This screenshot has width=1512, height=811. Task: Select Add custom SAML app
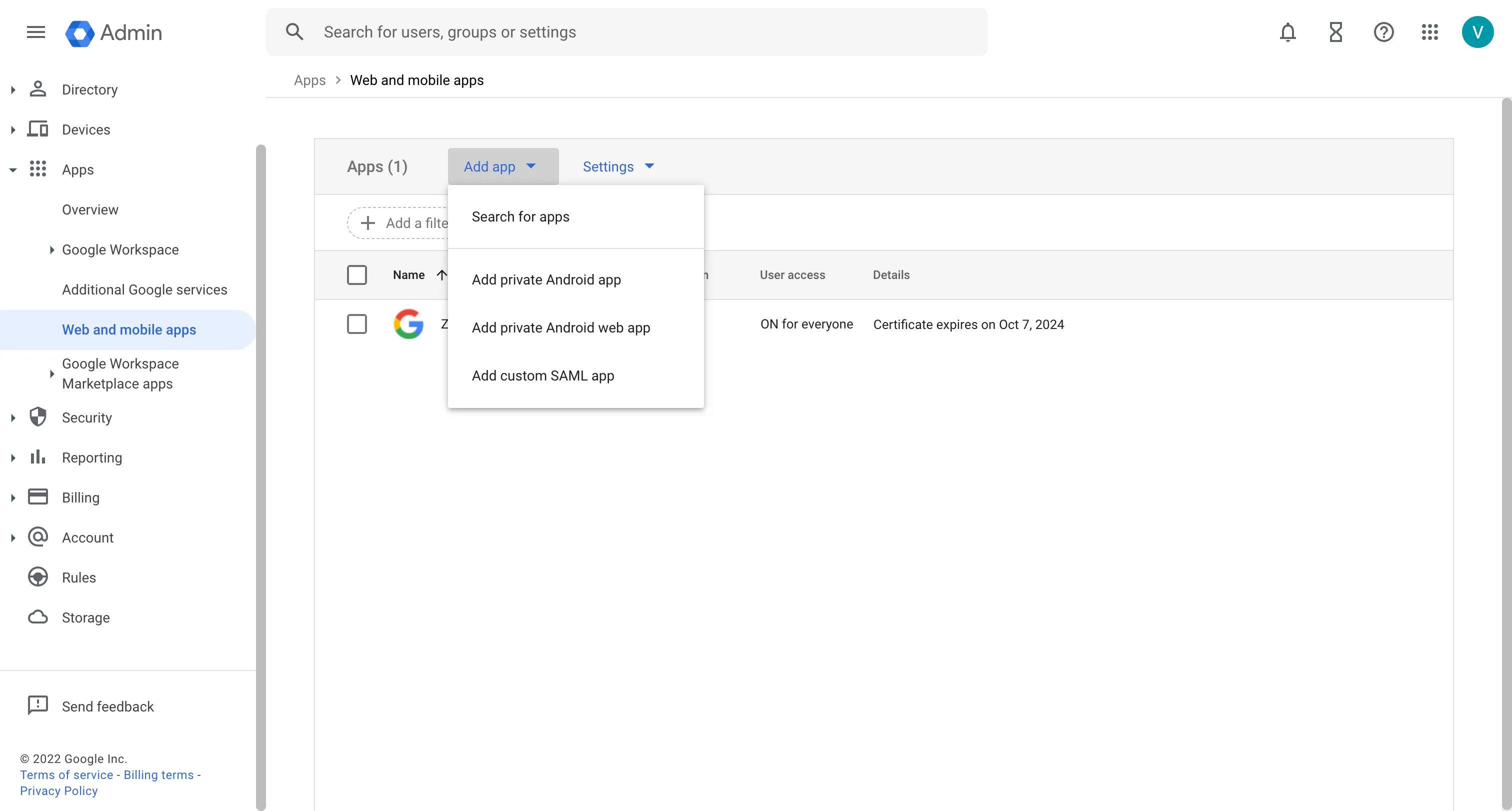point(542,375)
